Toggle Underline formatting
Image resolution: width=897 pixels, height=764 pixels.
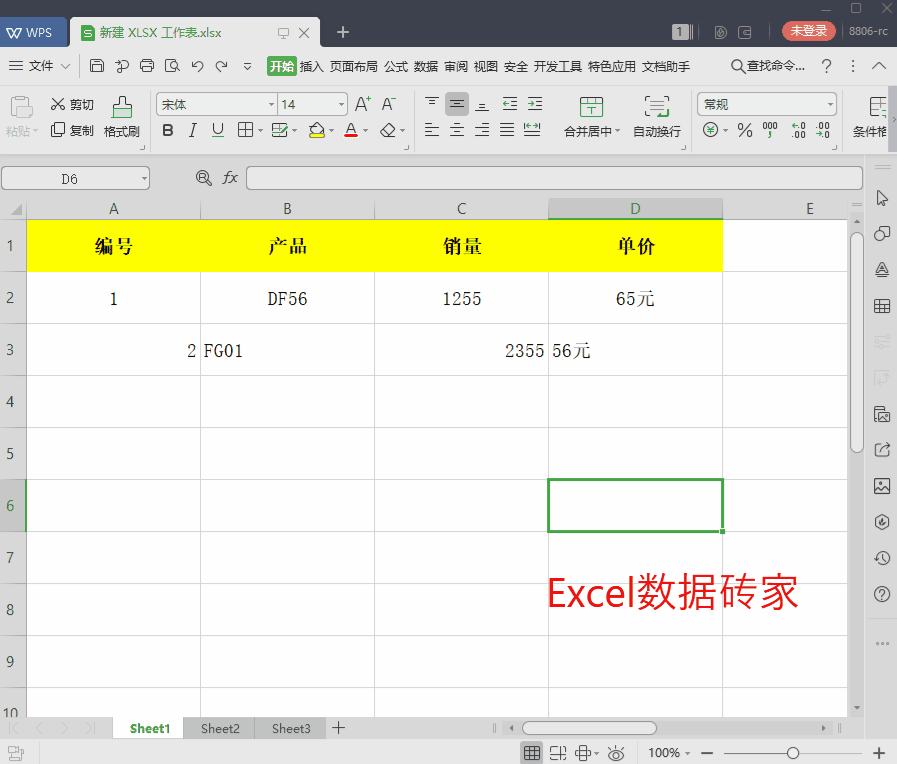[x=218, y=130]
